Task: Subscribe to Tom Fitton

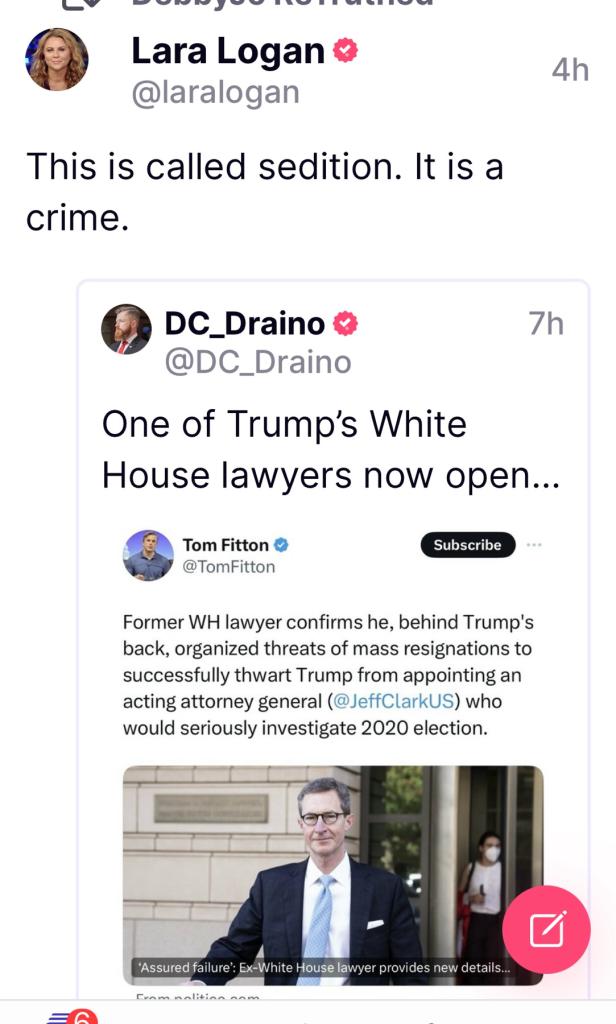Action: click(467, 545)
